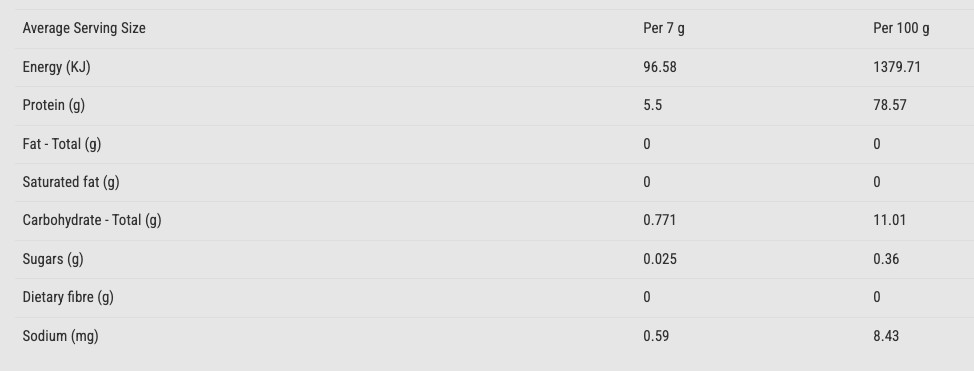Click the Saturated fat (g) label
The image size is (974, 371).
tap(71, 182)
